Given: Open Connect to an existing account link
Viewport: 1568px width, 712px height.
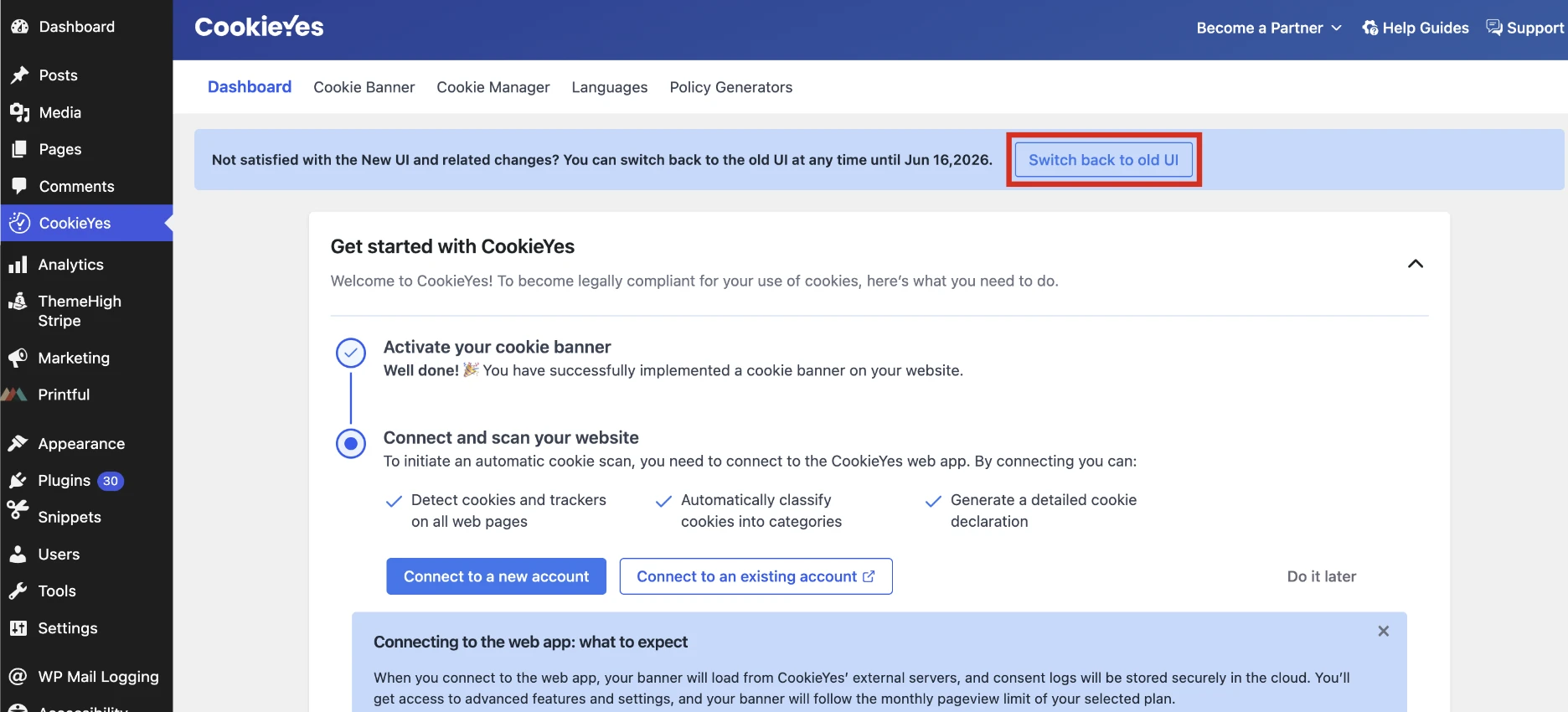Looking at the screenshot, I should [756, 576].
